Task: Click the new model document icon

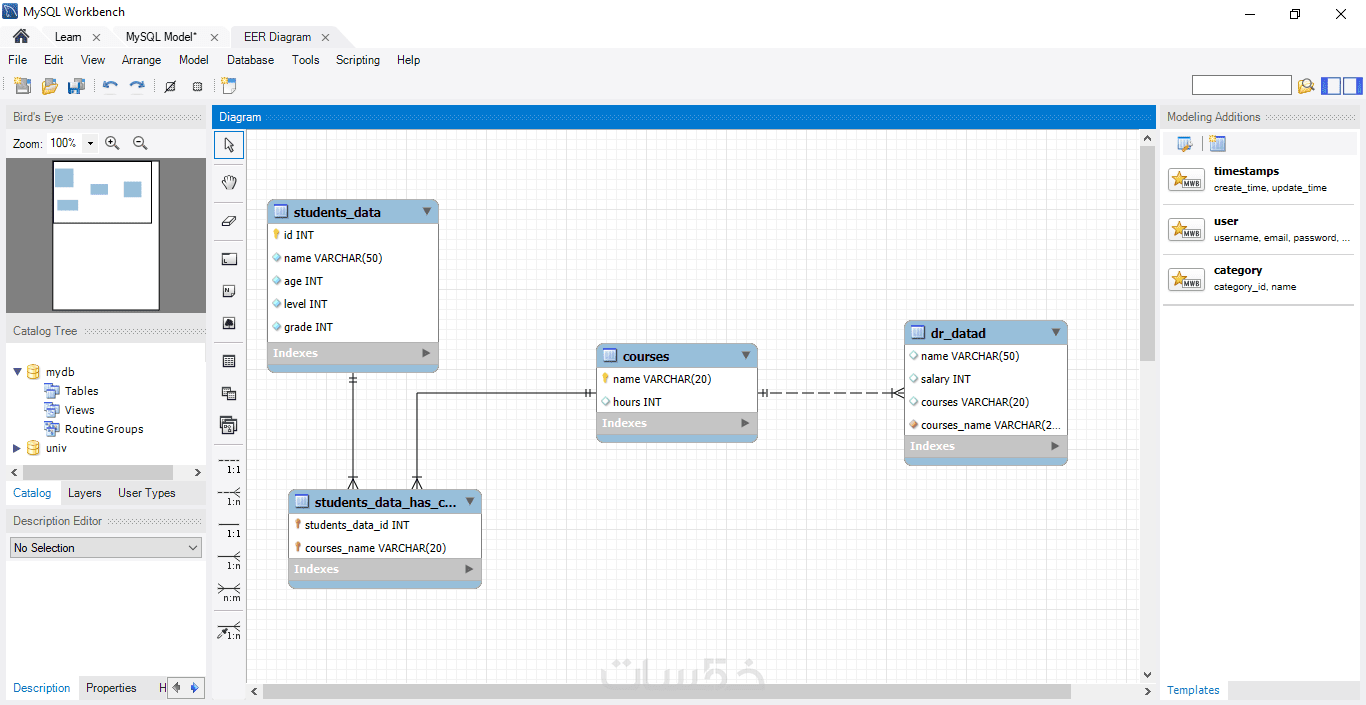Action: [22, 86]
